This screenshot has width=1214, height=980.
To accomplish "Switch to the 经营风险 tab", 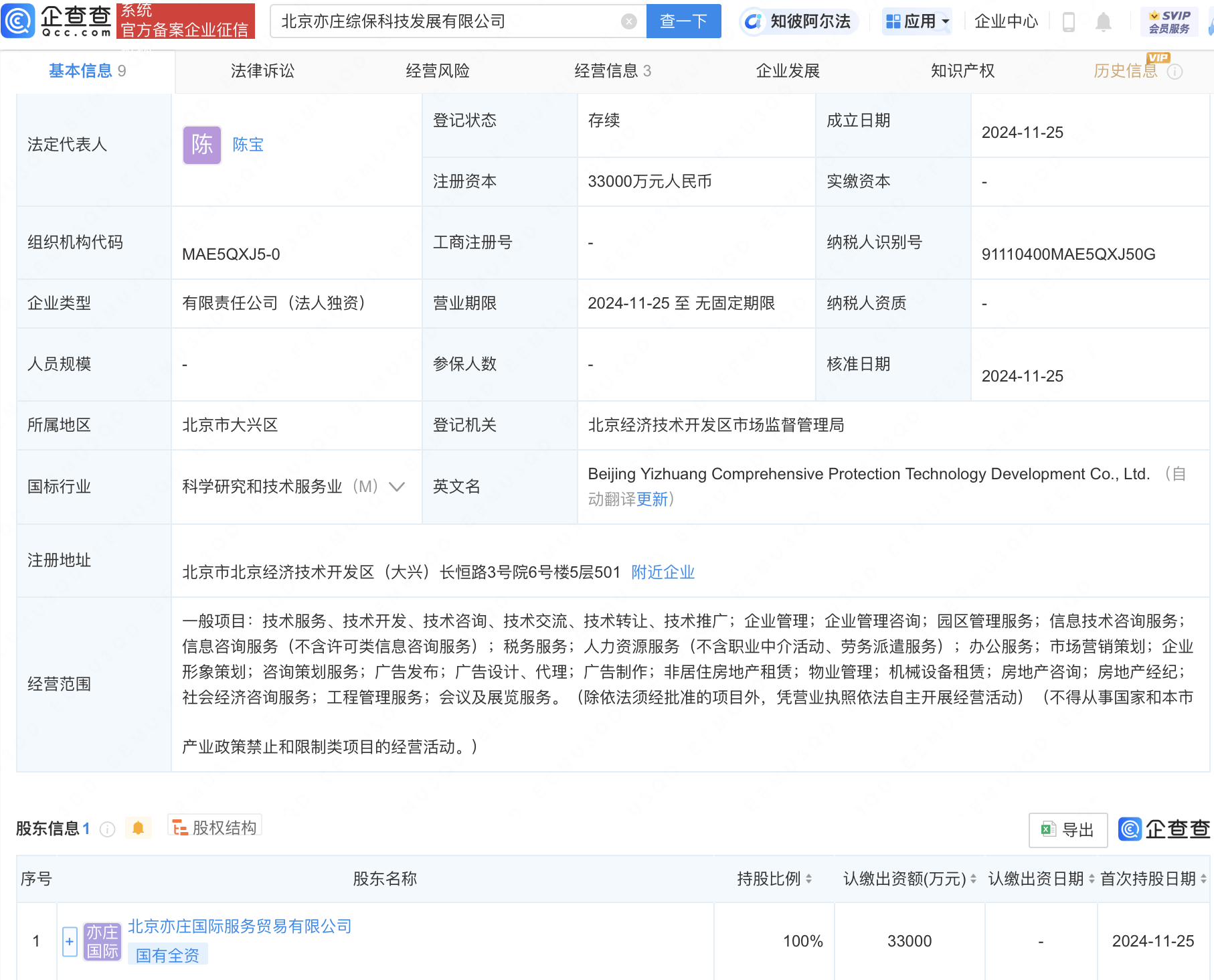I will pos(438,71).
